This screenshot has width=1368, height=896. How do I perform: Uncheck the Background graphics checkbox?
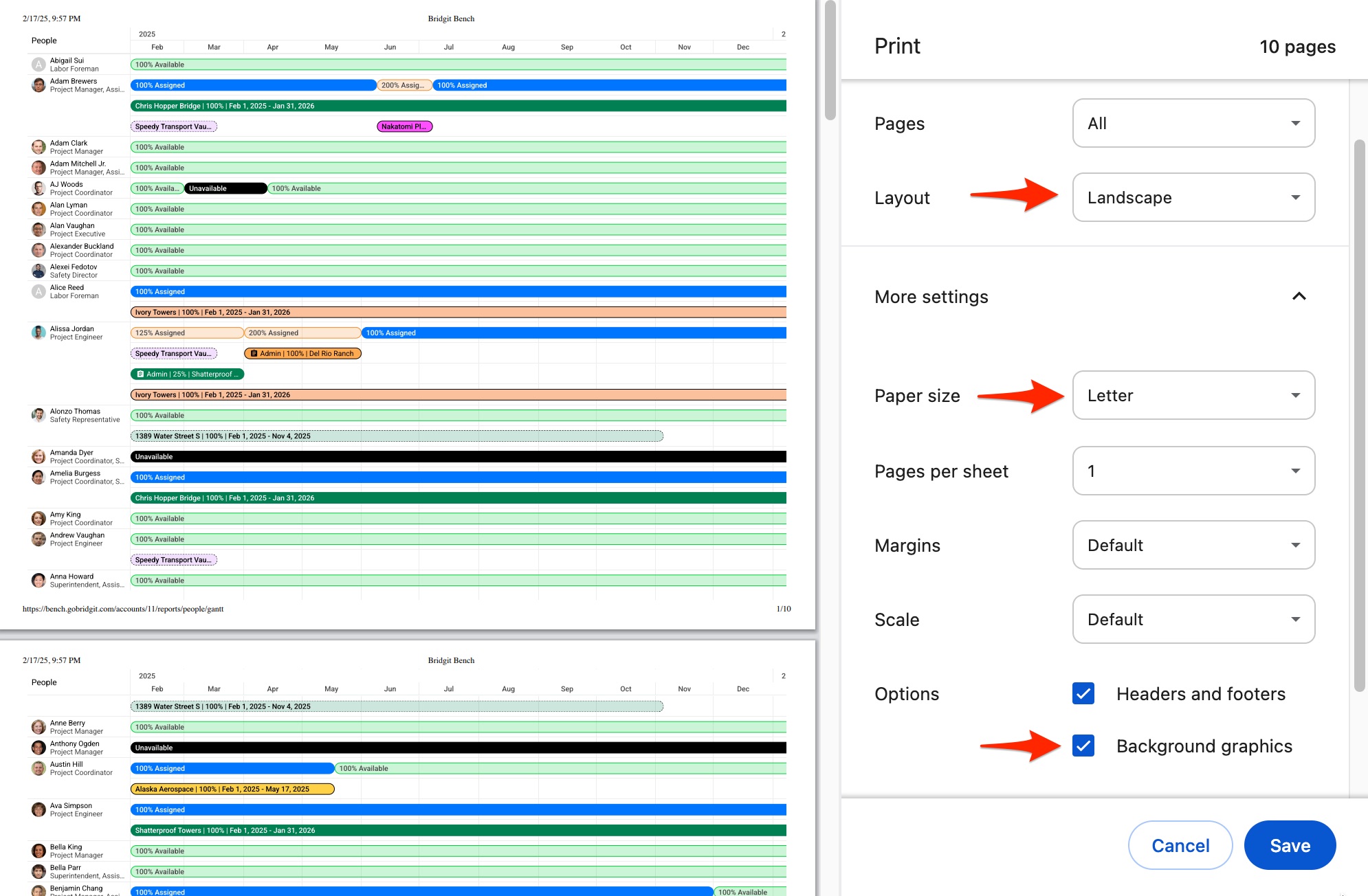[1083, 746]
